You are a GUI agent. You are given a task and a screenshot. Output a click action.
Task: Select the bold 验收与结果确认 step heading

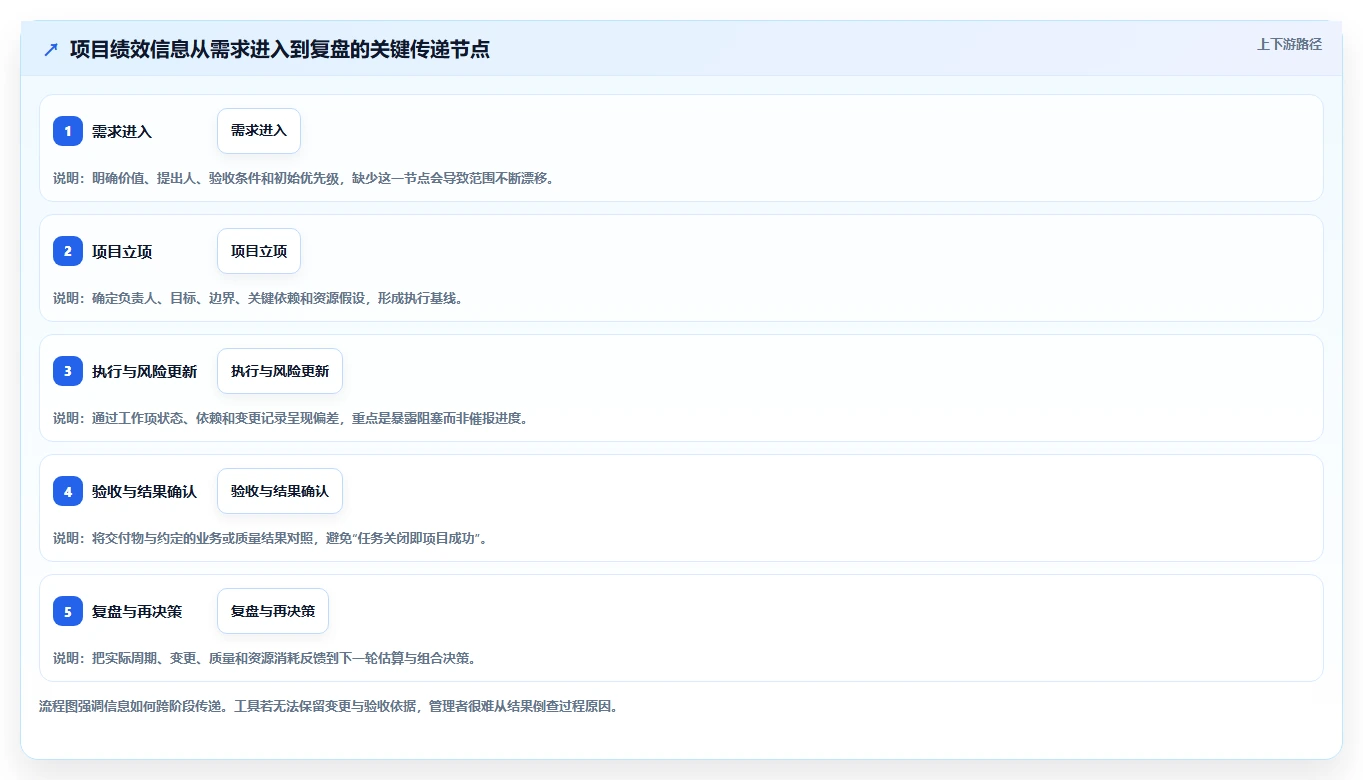(144, 492)
